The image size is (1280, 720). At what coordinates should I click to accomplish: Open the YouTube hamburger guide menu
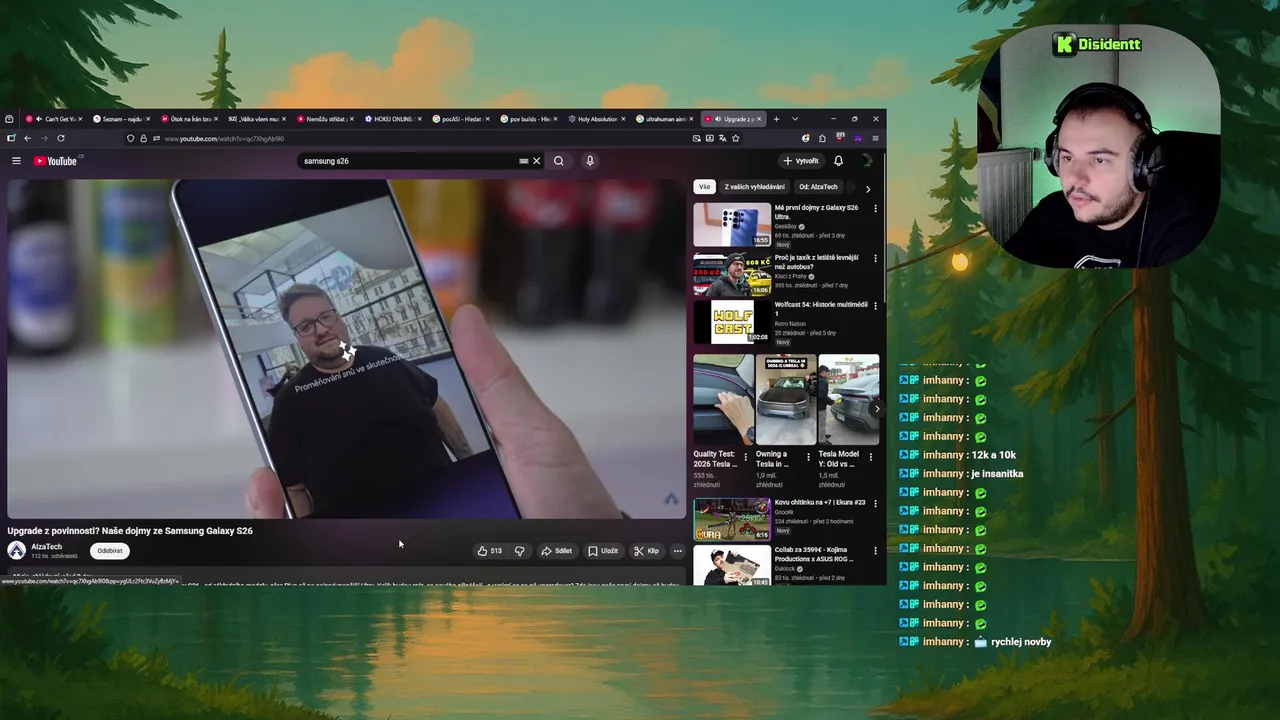click(x=16, y=161)
